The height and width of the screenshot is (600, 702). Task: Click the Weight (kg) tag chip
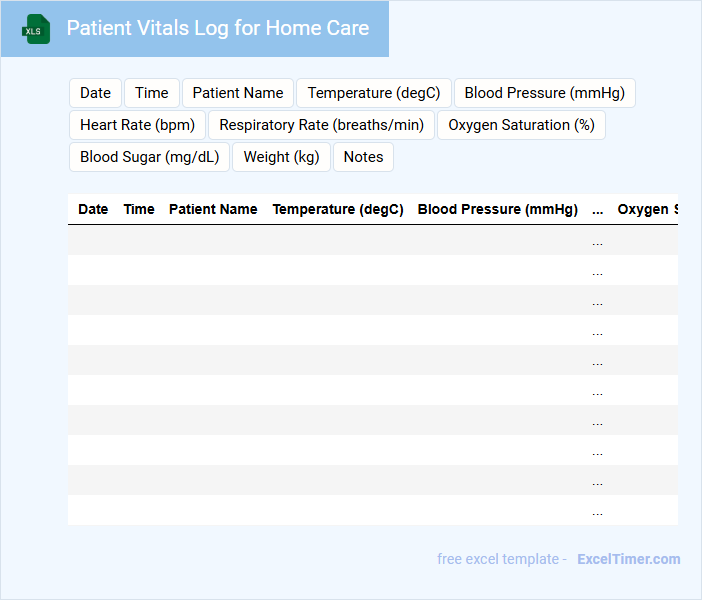pyautogui.click(x=281, y=157)
